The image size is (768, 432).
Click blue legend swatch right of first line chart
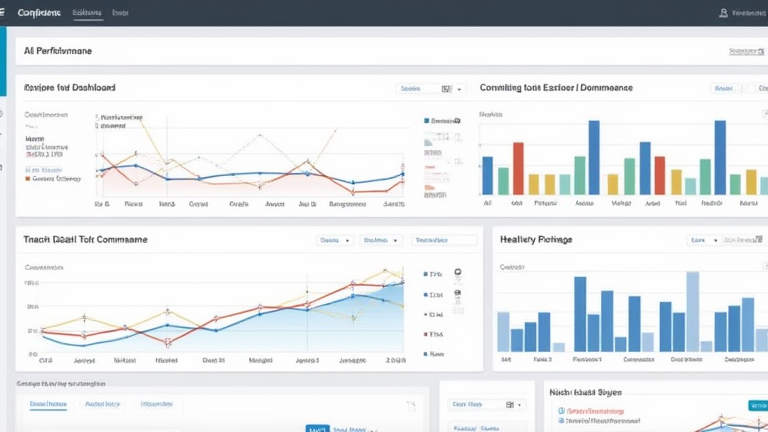427,120
